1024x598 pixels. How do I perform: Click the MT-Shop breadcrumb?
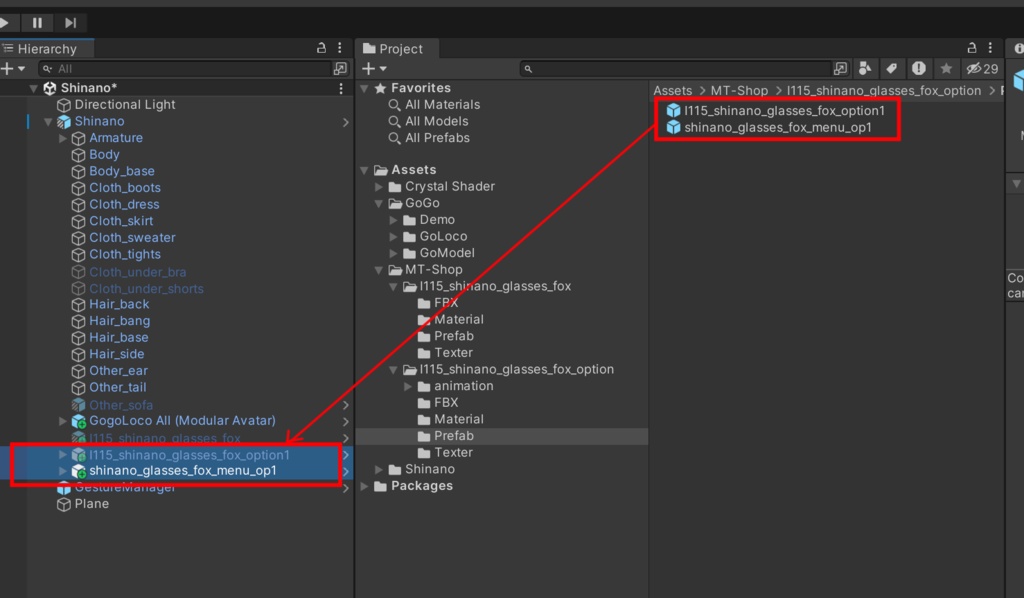(x=739, y=91)
